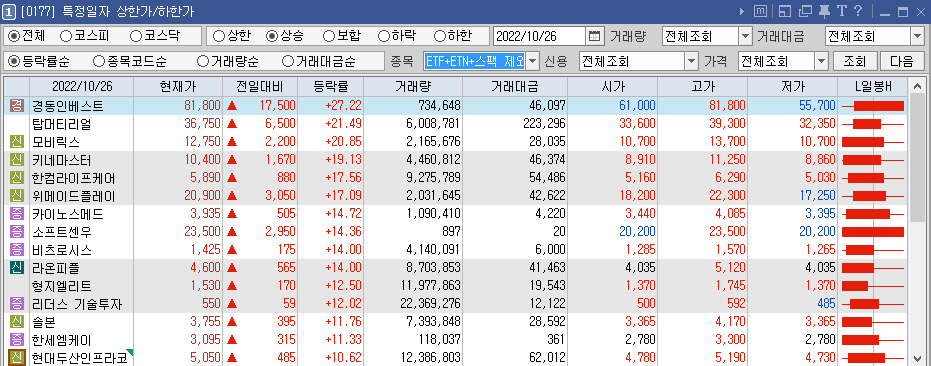Sort by 거래량순 radio button
This screenshot has width=931, height=366.
tap(203, 61)
